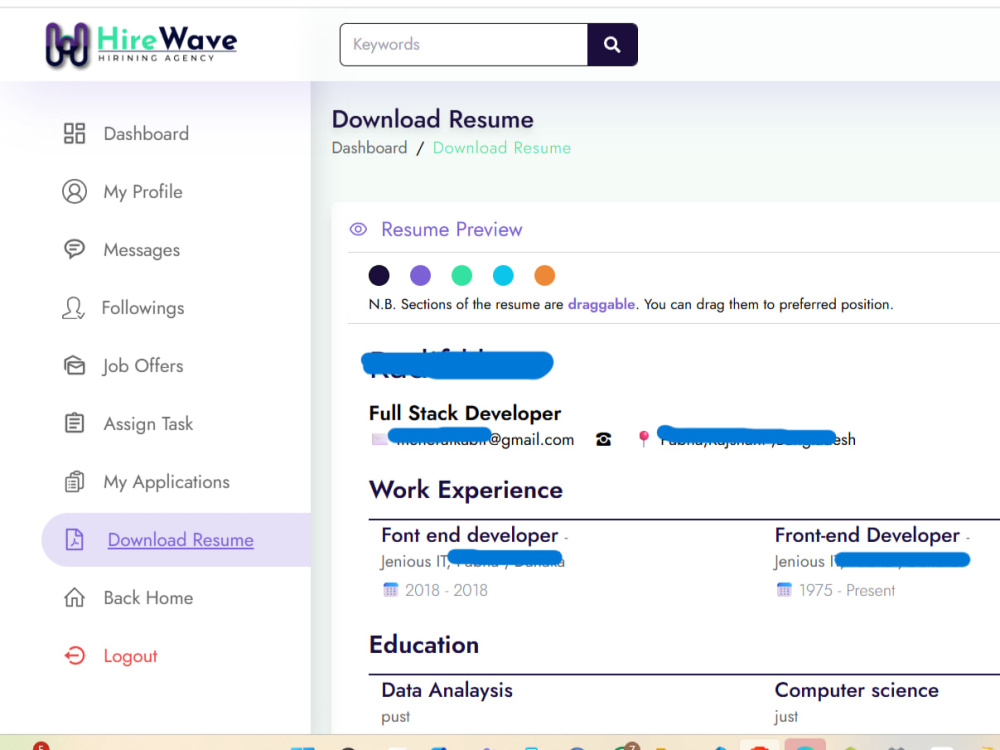Click the Job Offers envelope icon
This screenshot has width=1000, height=750.
tap(75, 365)
